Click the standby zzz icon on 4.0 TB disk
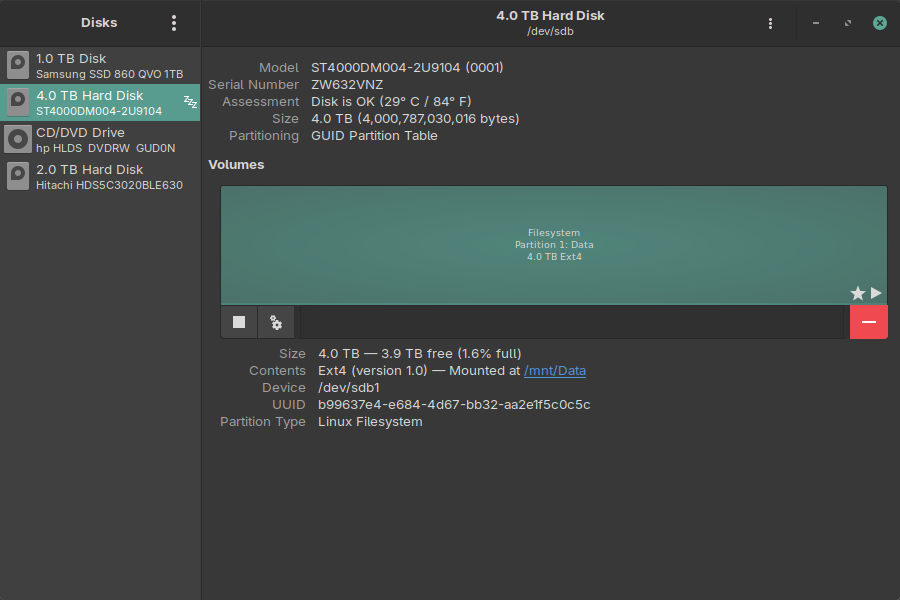 coord(189,103)
